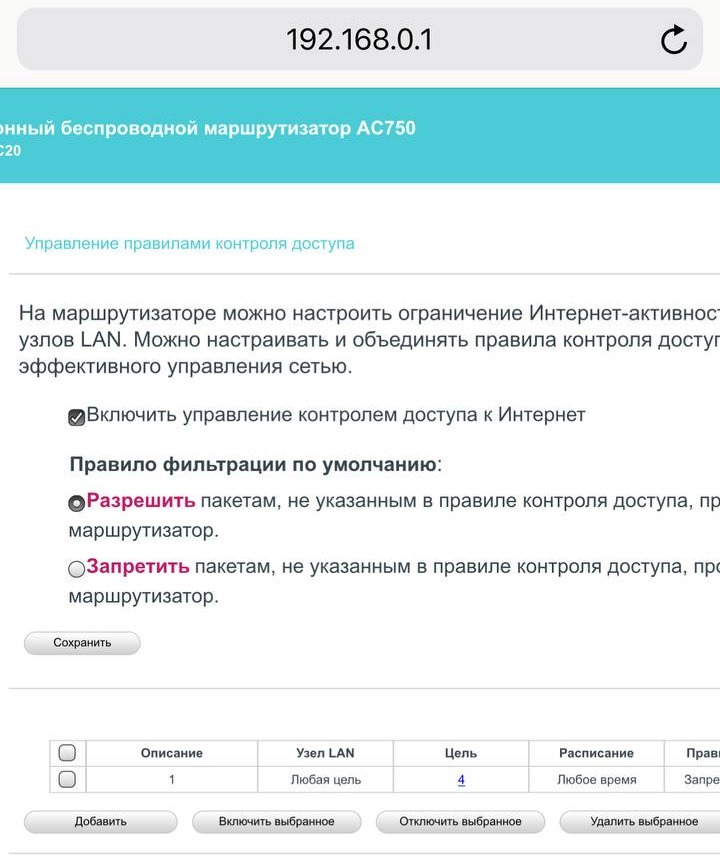Open the 'Управление правилами контроля доступа' link

pyautogui.click(x=189, y=243)
